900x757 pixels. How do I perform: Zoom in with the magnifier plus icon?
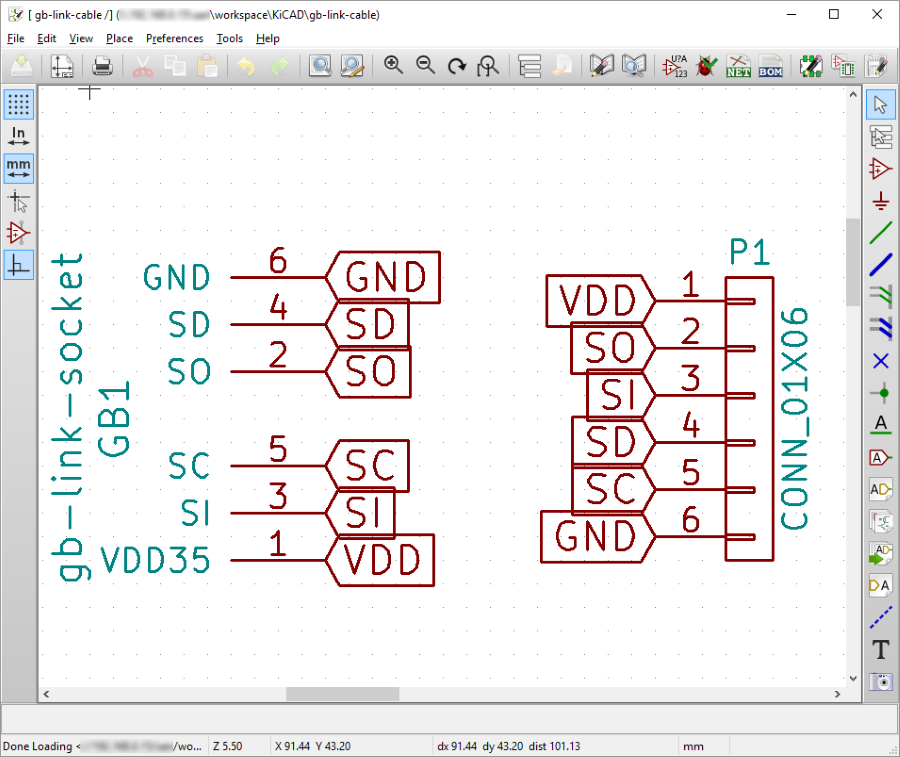393,66
